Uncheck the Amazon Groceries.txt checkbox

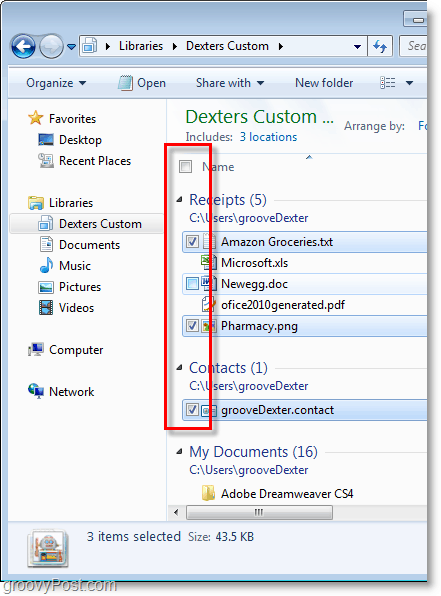(192, 241)
